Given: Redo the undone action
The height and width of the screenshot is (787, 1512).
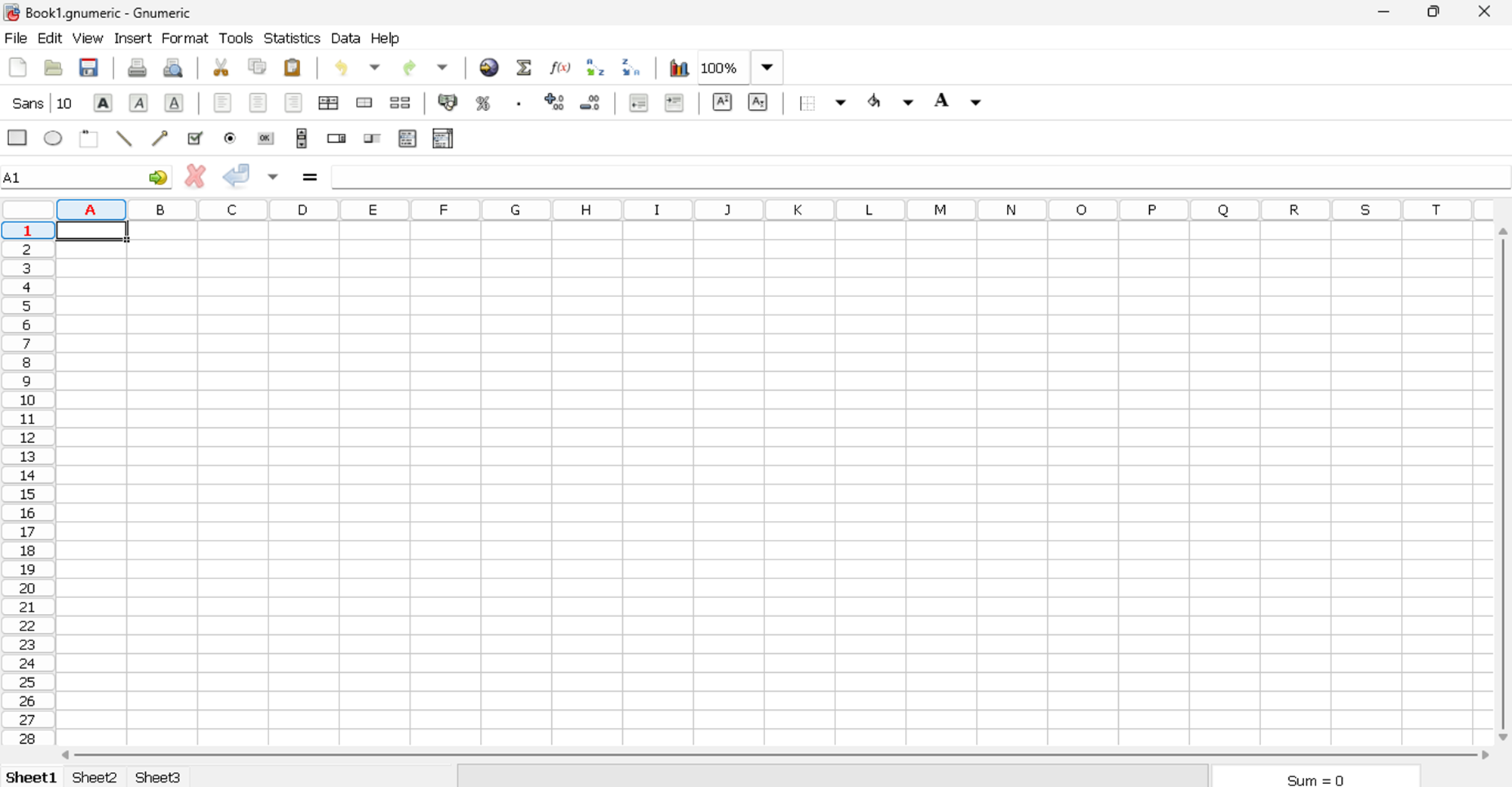Looking at the screenshot, I should (x=409, y=67).
